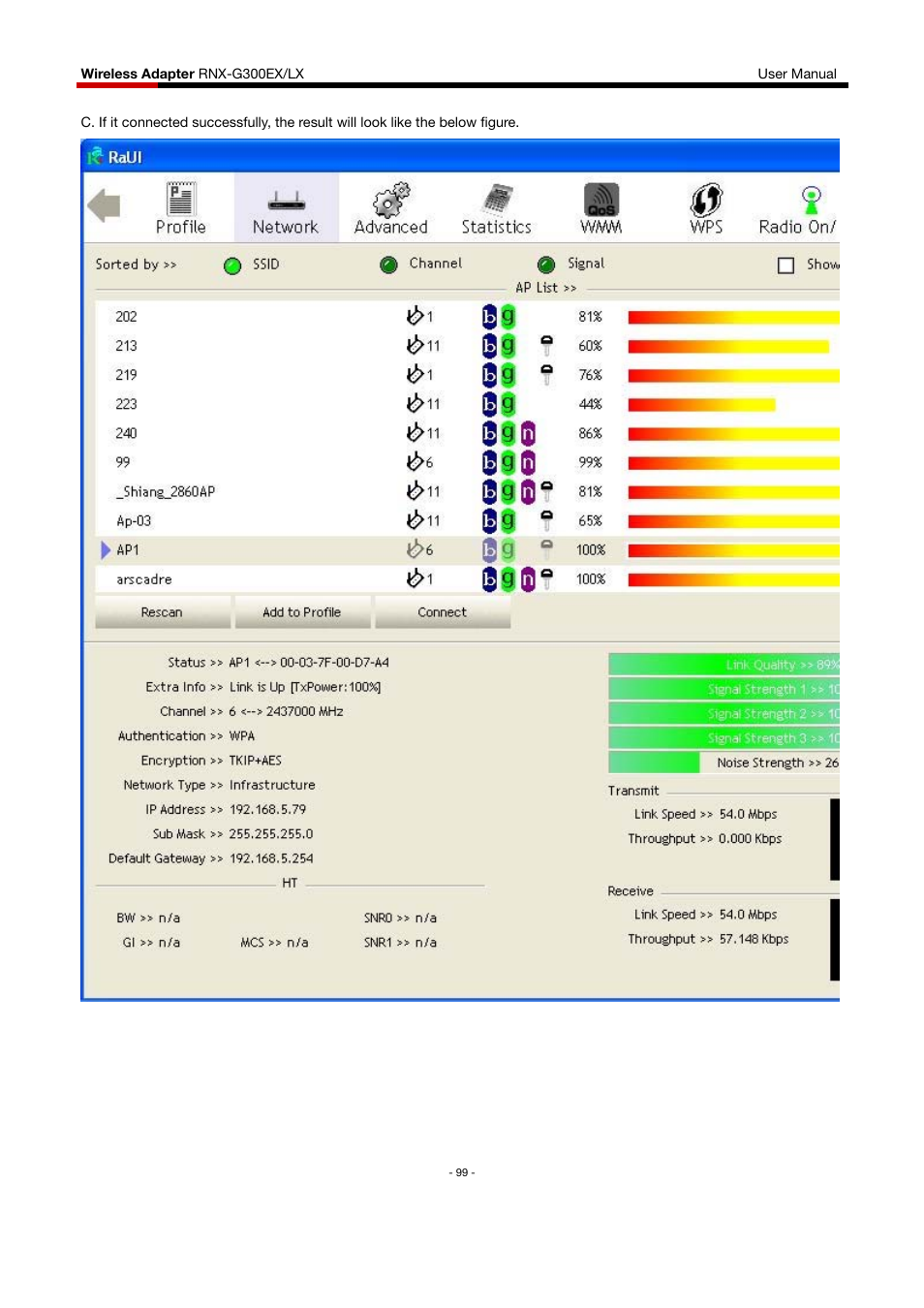Click the 255.255.255.0 sub mask value
Screen dimensions: 924x1308
271,833
